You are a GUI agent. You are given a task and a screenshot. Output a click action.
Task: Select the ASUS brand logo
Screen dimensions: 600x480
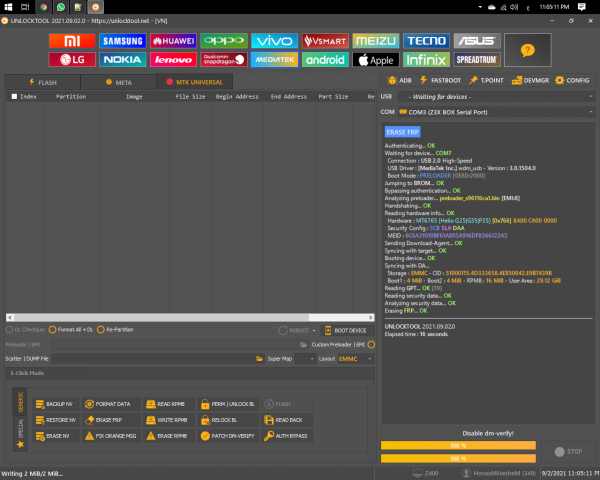(x=477, y=41)
